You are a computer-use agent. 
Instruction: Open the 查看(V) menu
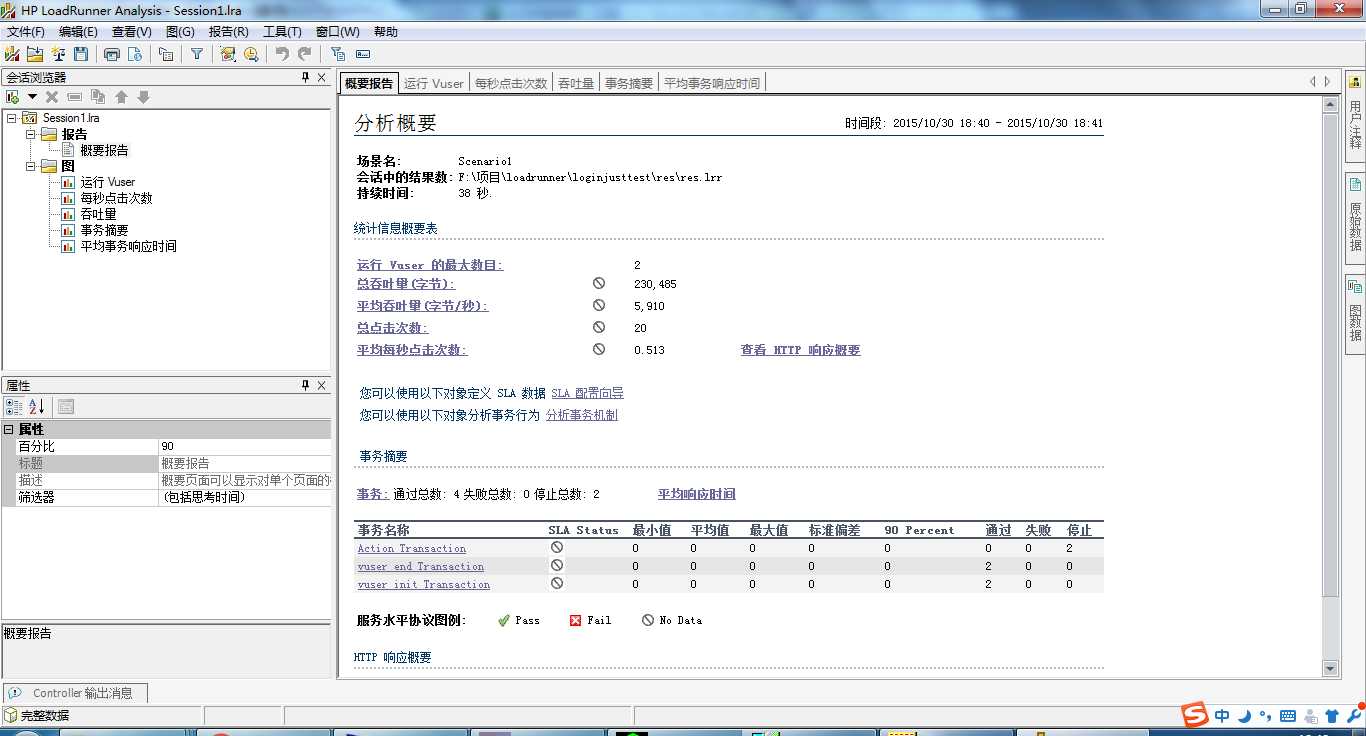[131, 32]
